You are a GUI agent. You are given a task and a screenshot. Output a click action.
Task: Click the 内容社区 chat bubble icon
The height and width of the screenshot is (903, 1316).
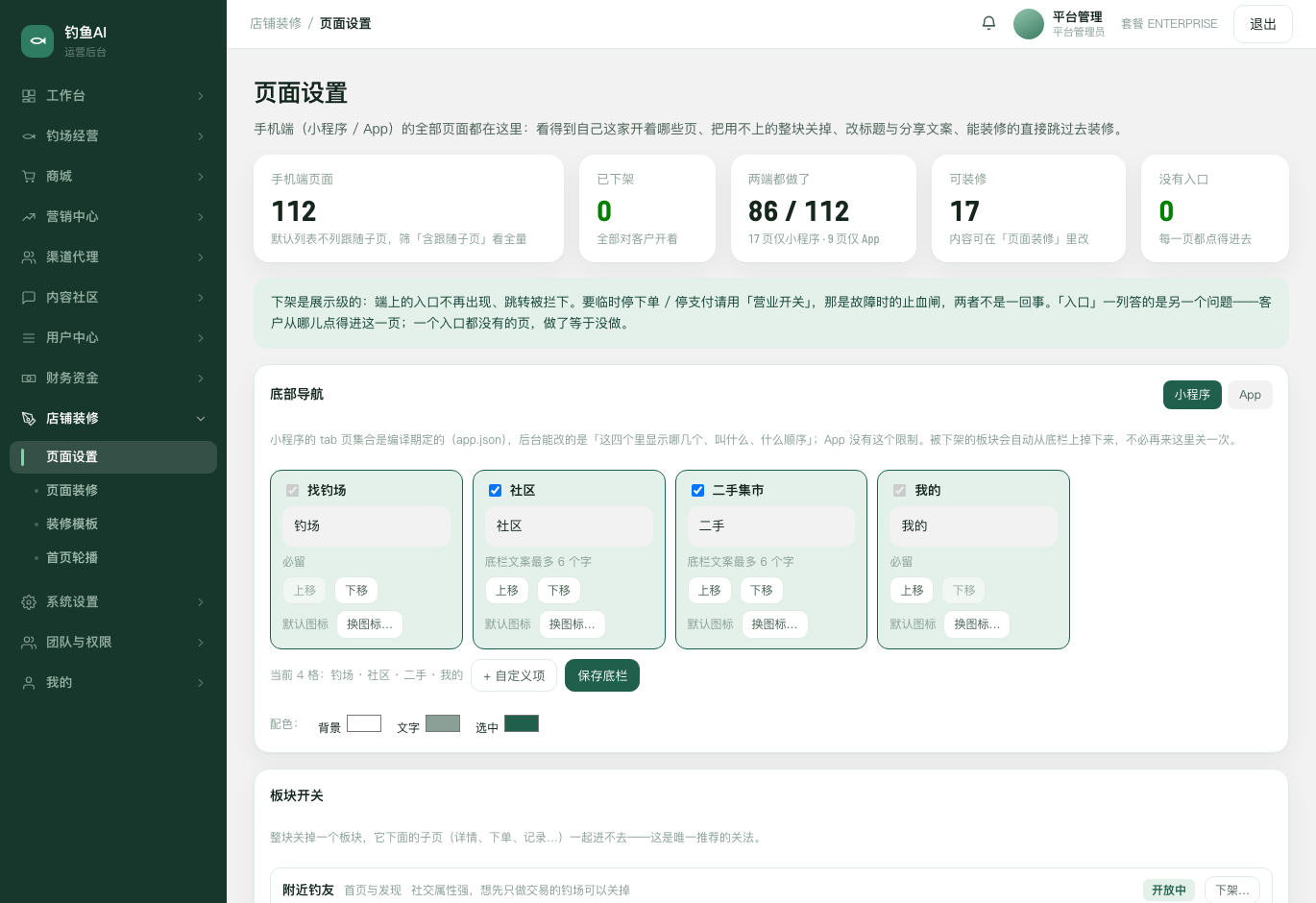pos(29,298)
